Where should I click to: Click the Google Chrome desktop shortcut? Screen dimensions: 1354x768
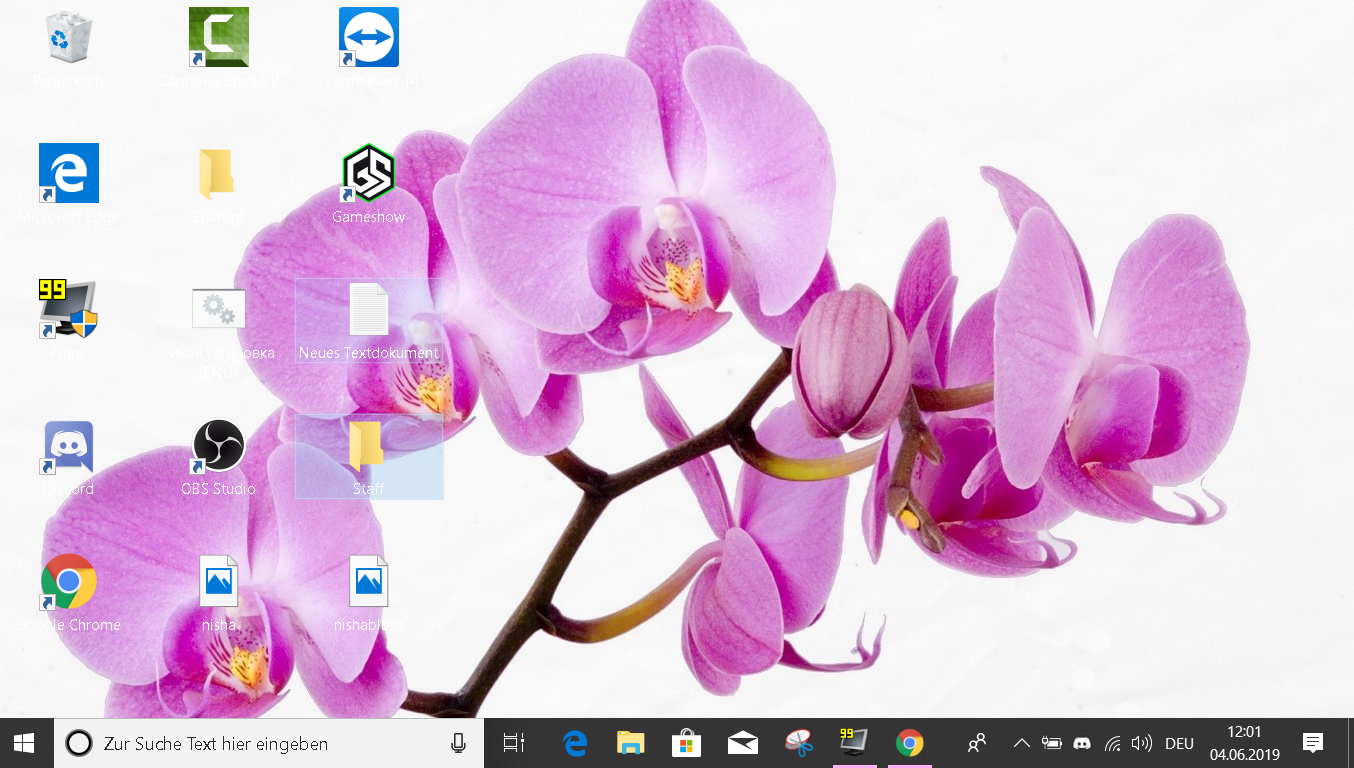click(x=68, y=583)
